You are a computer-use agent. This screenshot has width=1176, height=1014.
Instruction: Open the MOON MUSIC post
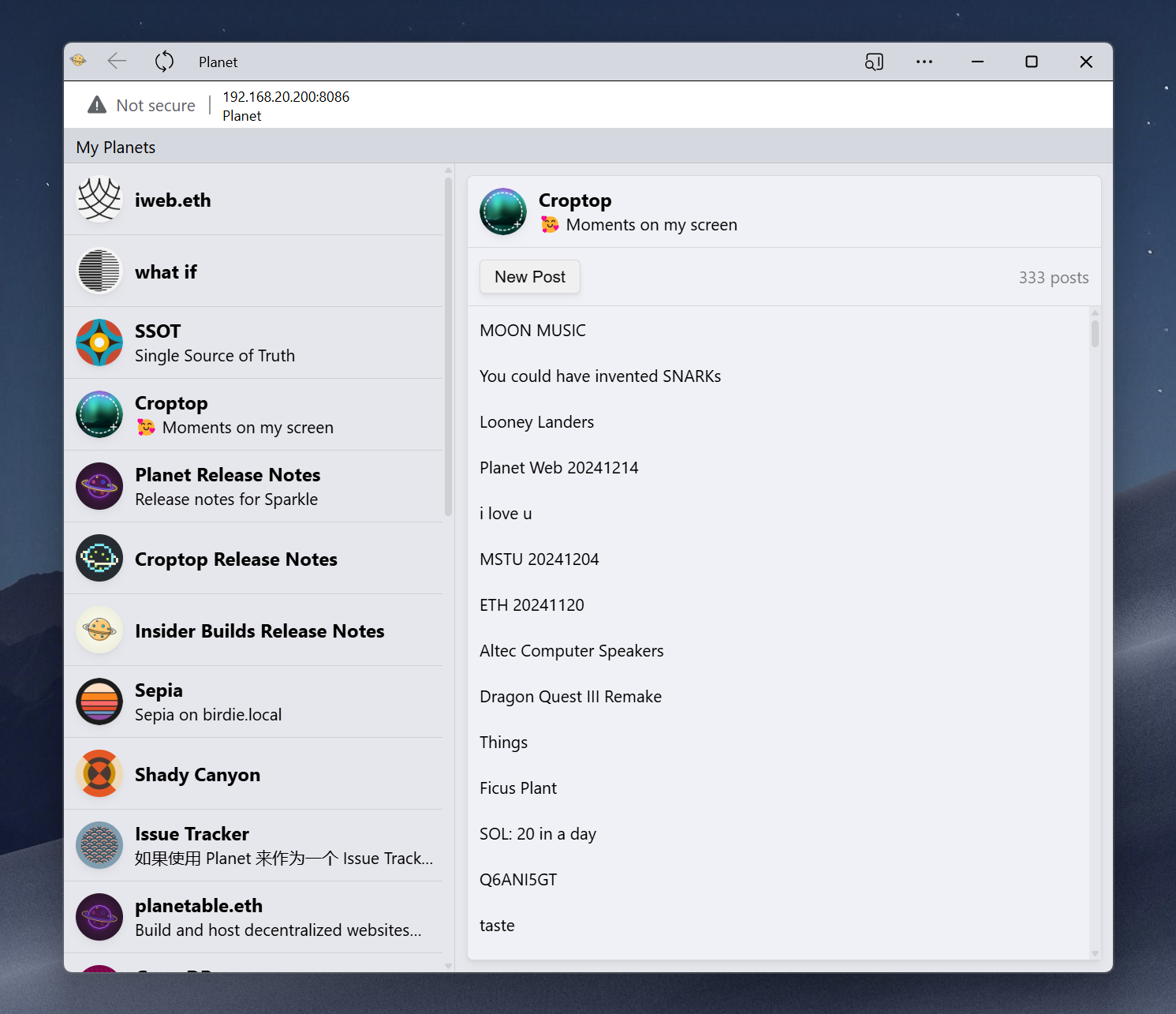click(x=532, y=331)
